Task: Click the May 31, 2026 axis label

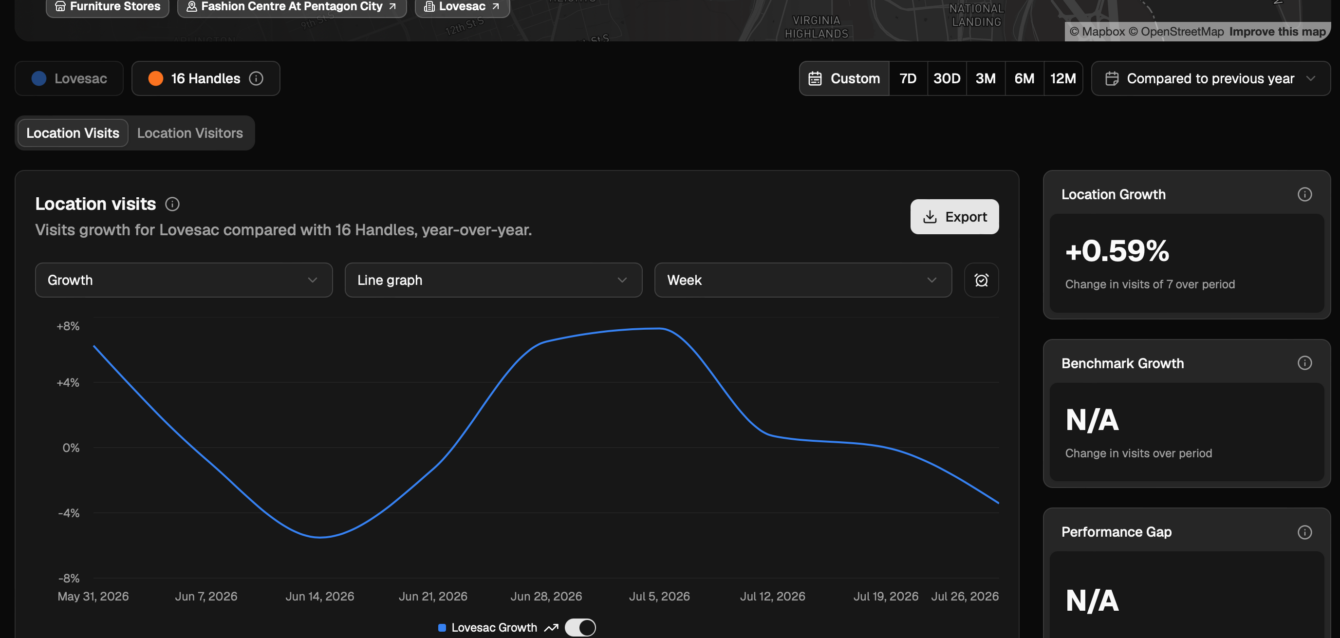Action: [93, 597]
